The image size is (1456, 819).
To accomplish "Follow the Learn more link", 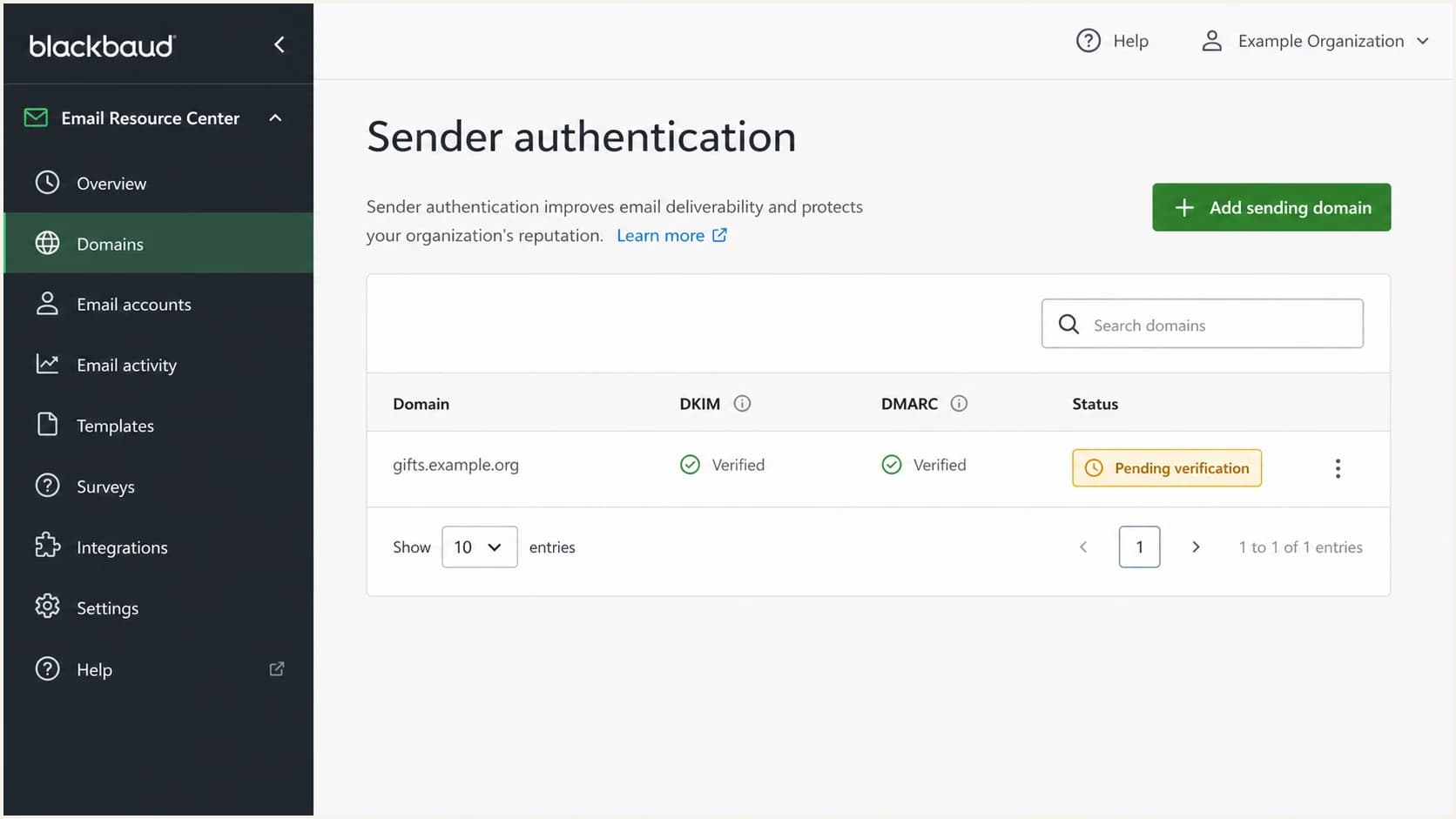I will [x=660, y=235].
